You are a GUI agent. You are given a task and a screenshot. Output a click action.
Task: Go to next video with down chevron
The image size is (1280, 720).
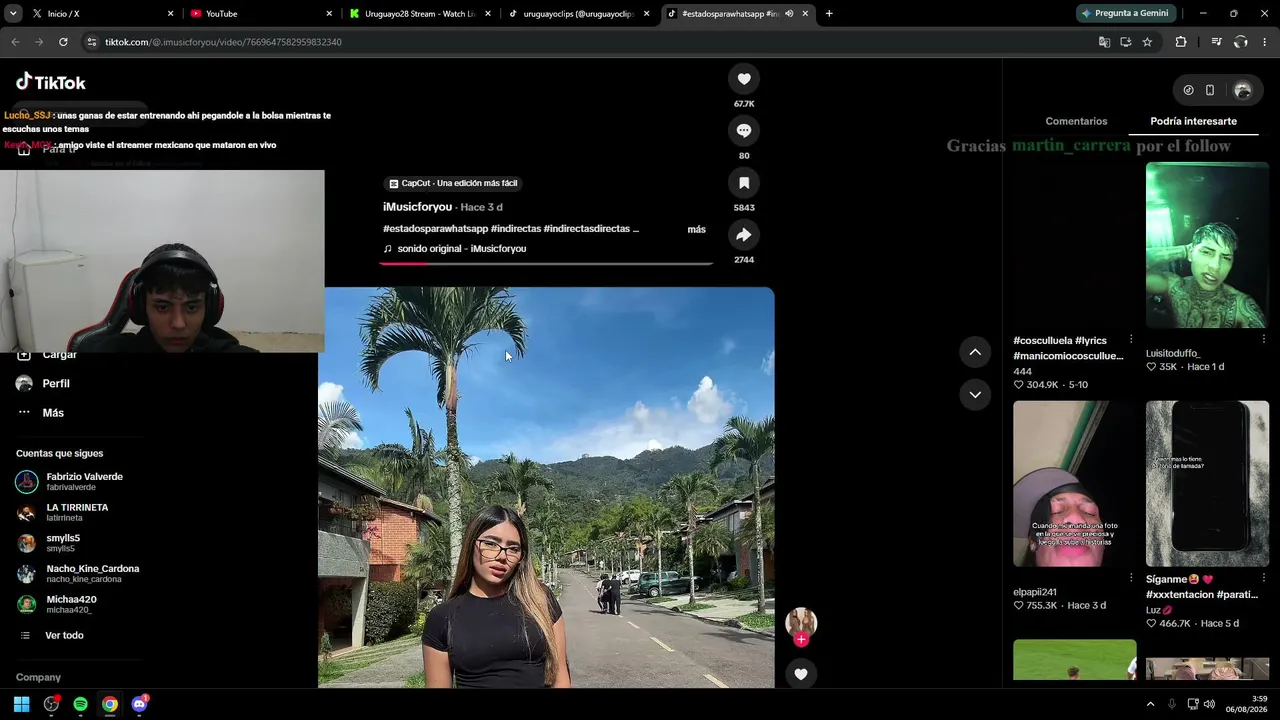[x=975, y=395]
